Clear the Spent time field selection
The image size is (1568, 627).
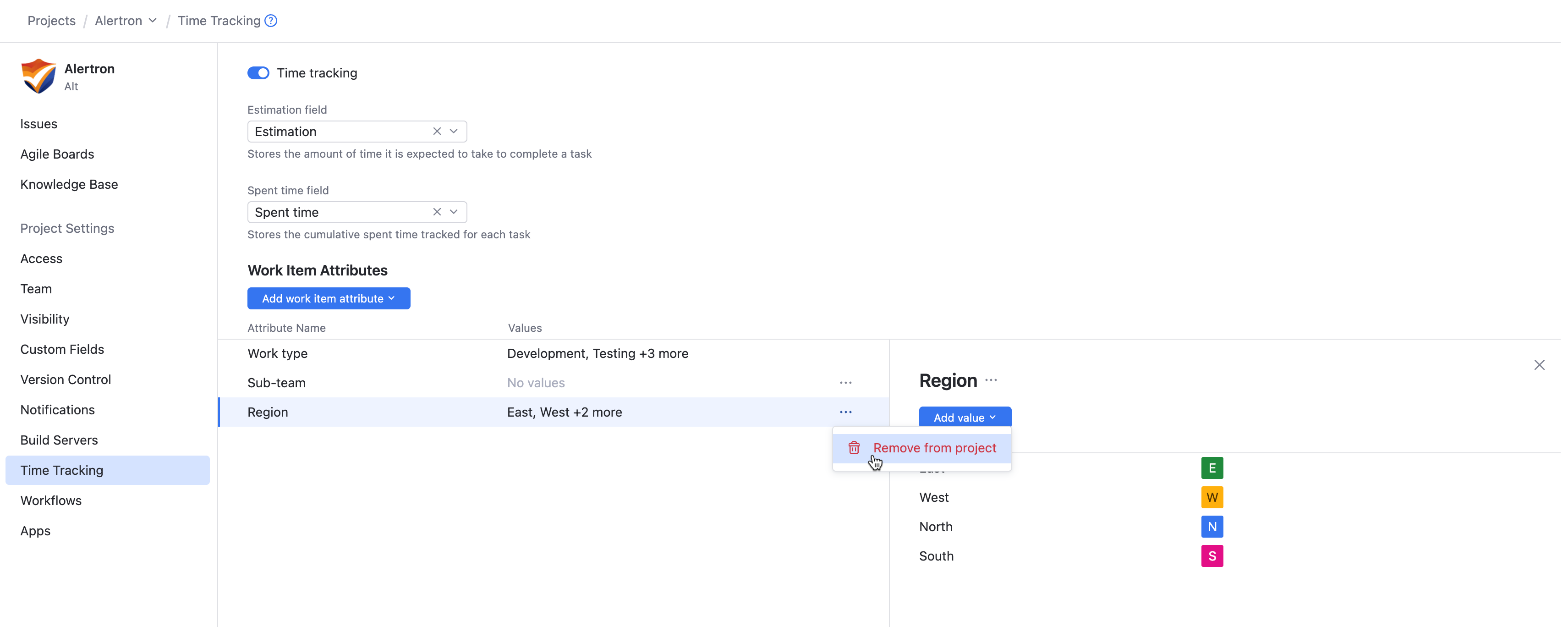pos(436,212)
